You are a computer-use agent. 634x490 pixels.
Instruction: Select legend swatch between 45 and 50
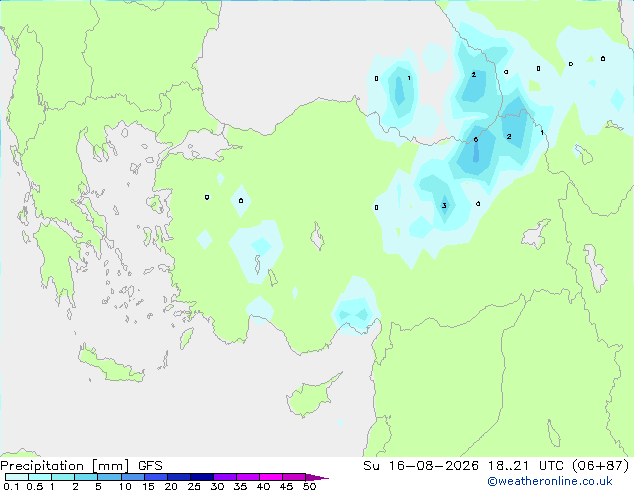pyautogui.click(x=294, y=477)
